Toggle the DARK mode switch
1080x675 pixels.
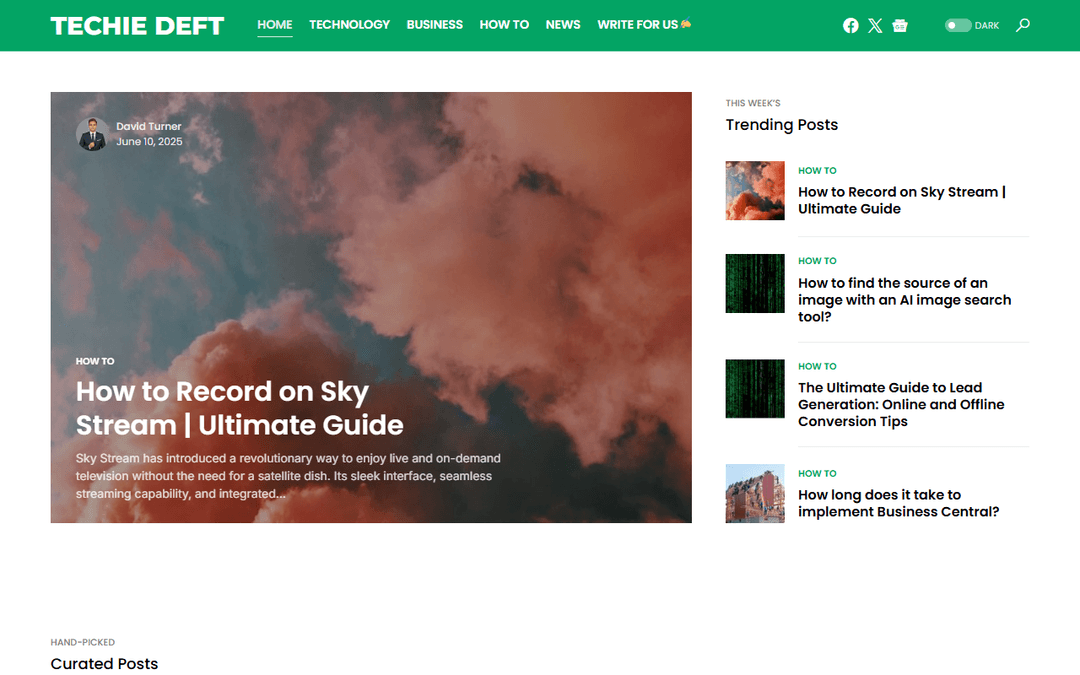(957, 25)
